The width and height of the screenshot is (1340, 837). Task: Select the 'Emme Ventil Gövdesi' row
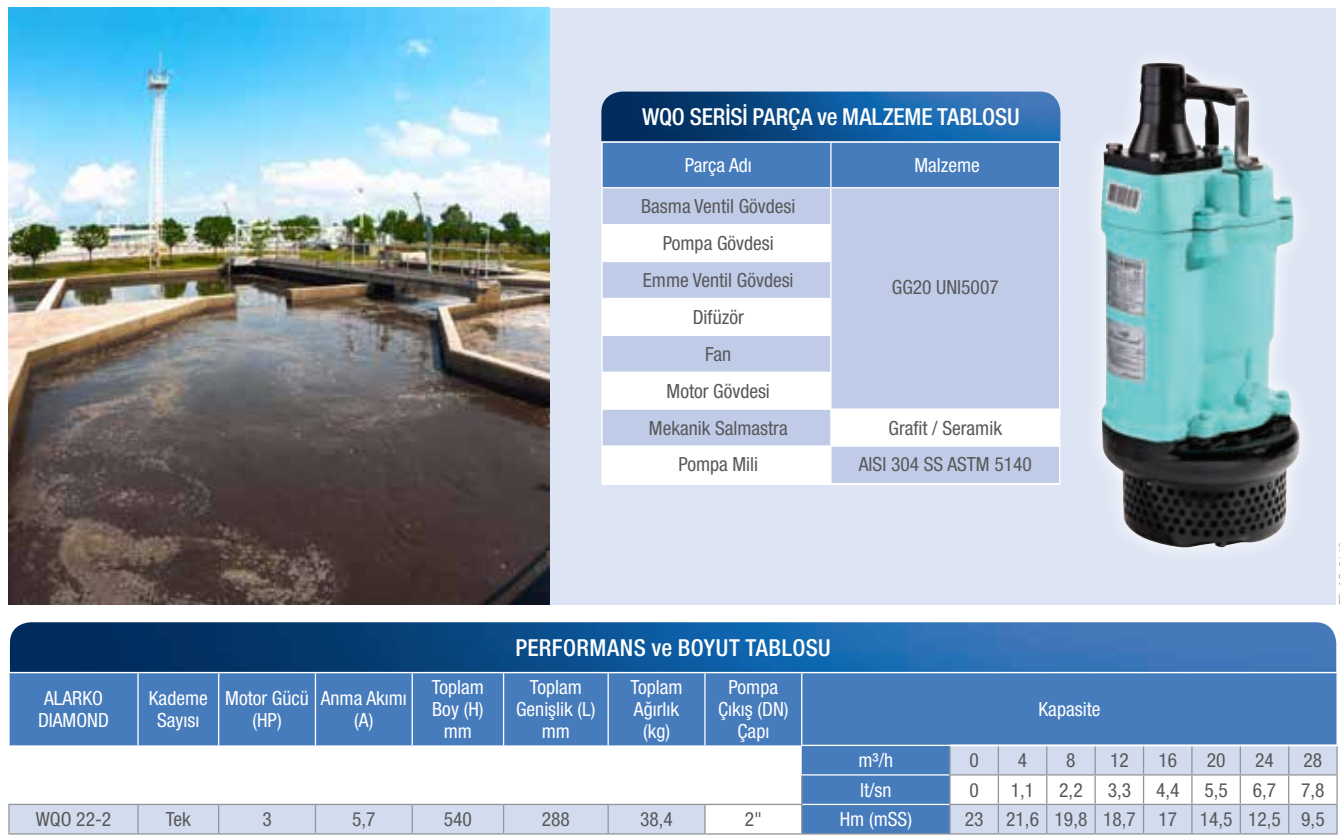tap(717, 280)
